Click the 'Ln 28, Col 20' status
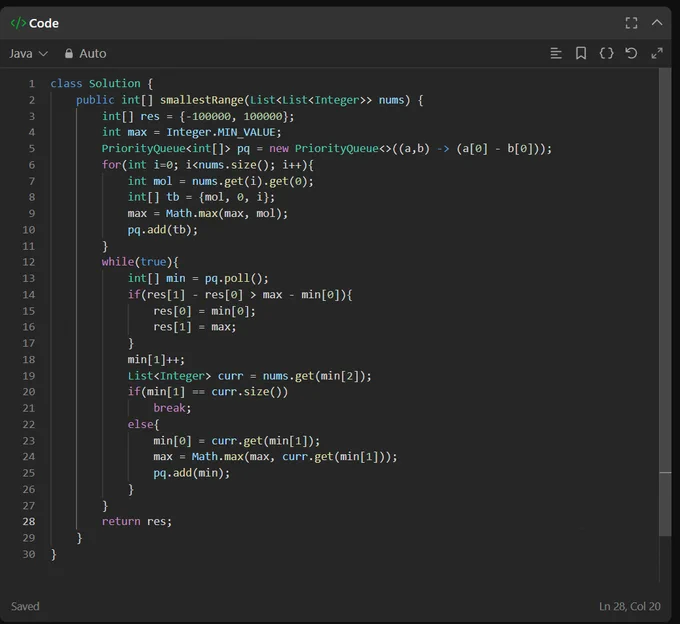This screenshot has width=680, height=624. tap(630, 606)
